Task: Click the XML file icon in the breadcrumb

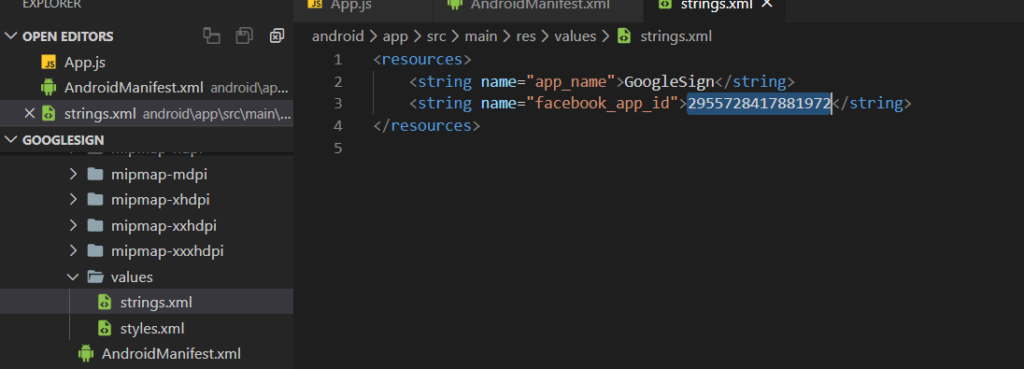Action: 624,37
